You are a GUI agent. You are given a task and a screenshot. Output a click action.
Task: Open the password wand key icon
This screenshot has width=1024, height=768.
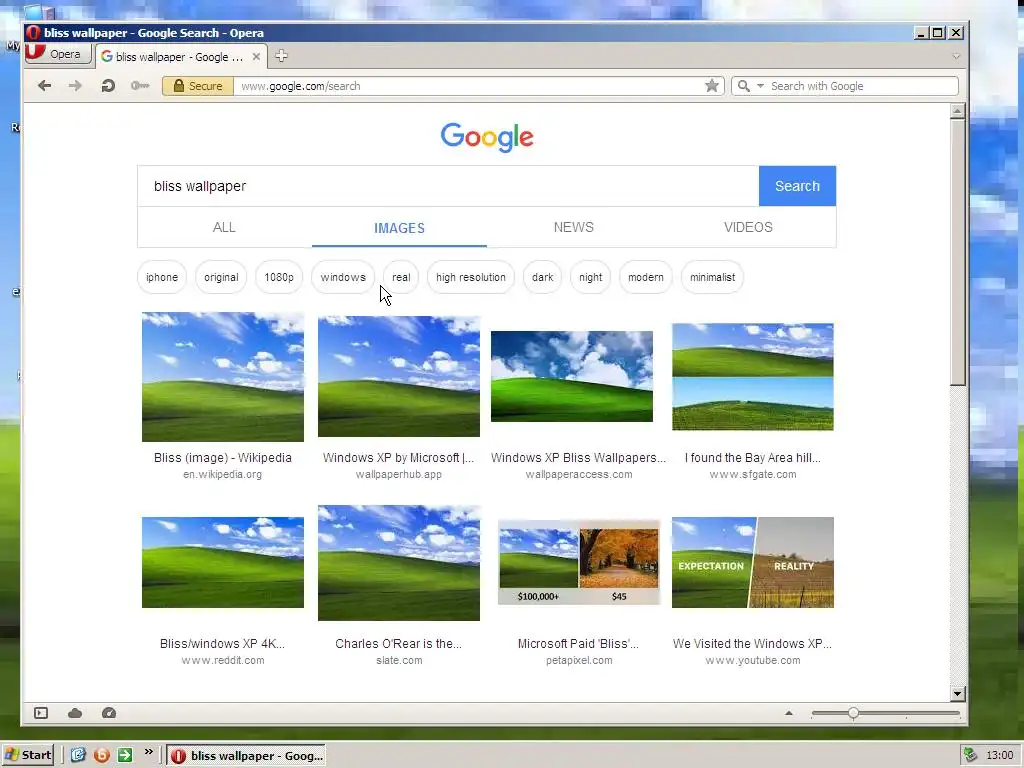tap(140, 86)
